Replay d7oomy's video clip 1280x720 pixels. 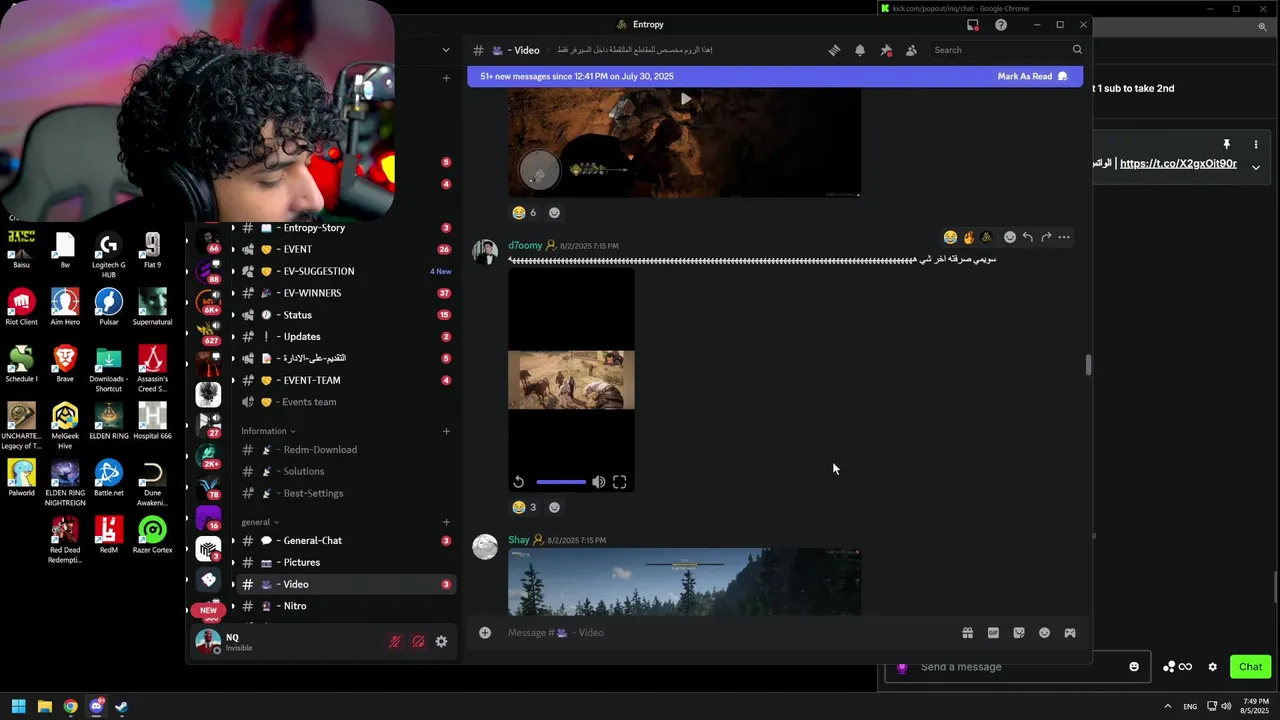pos(519,482)
